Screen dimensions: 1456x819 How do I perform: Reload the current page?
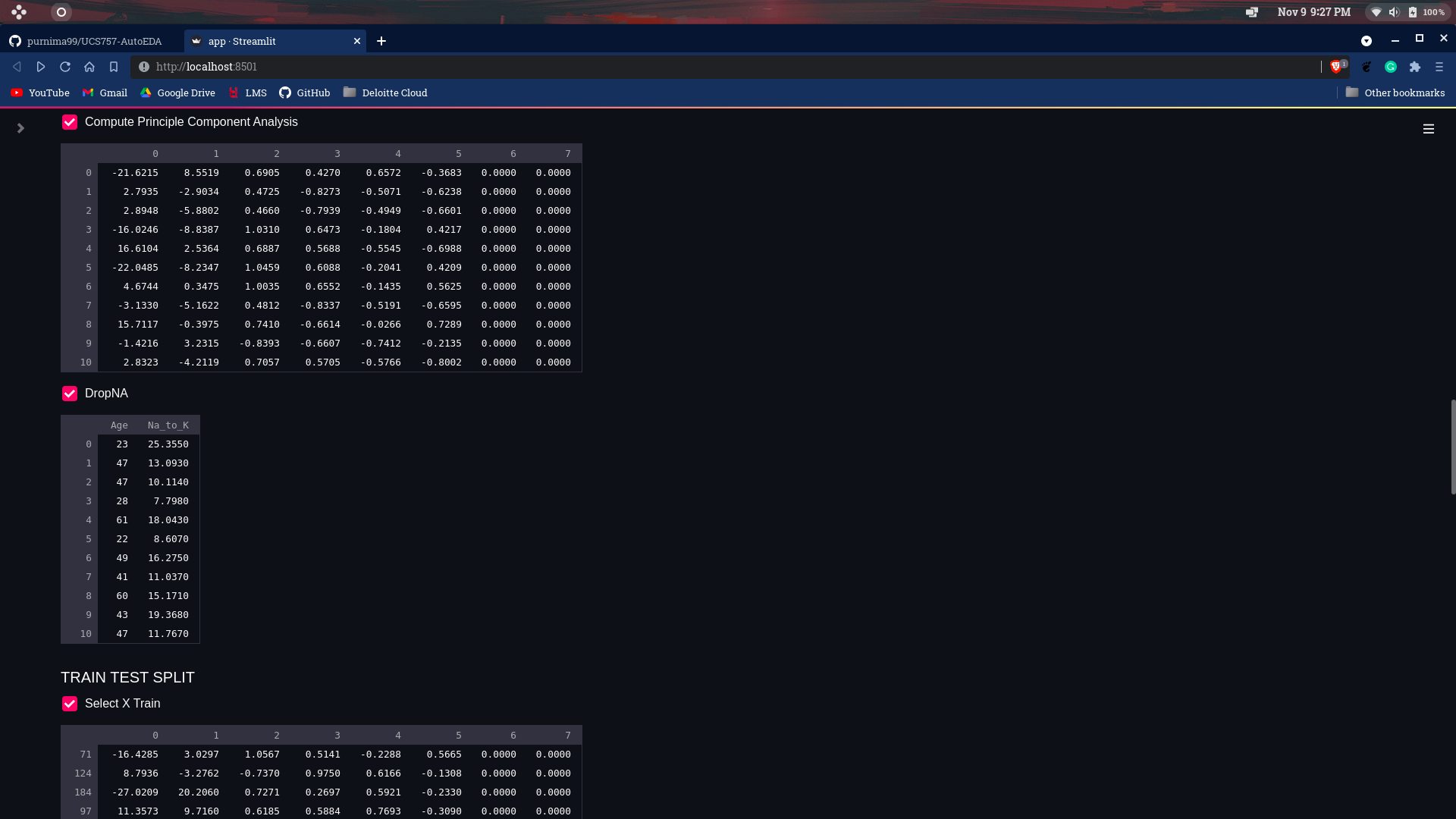click(65, 67)
